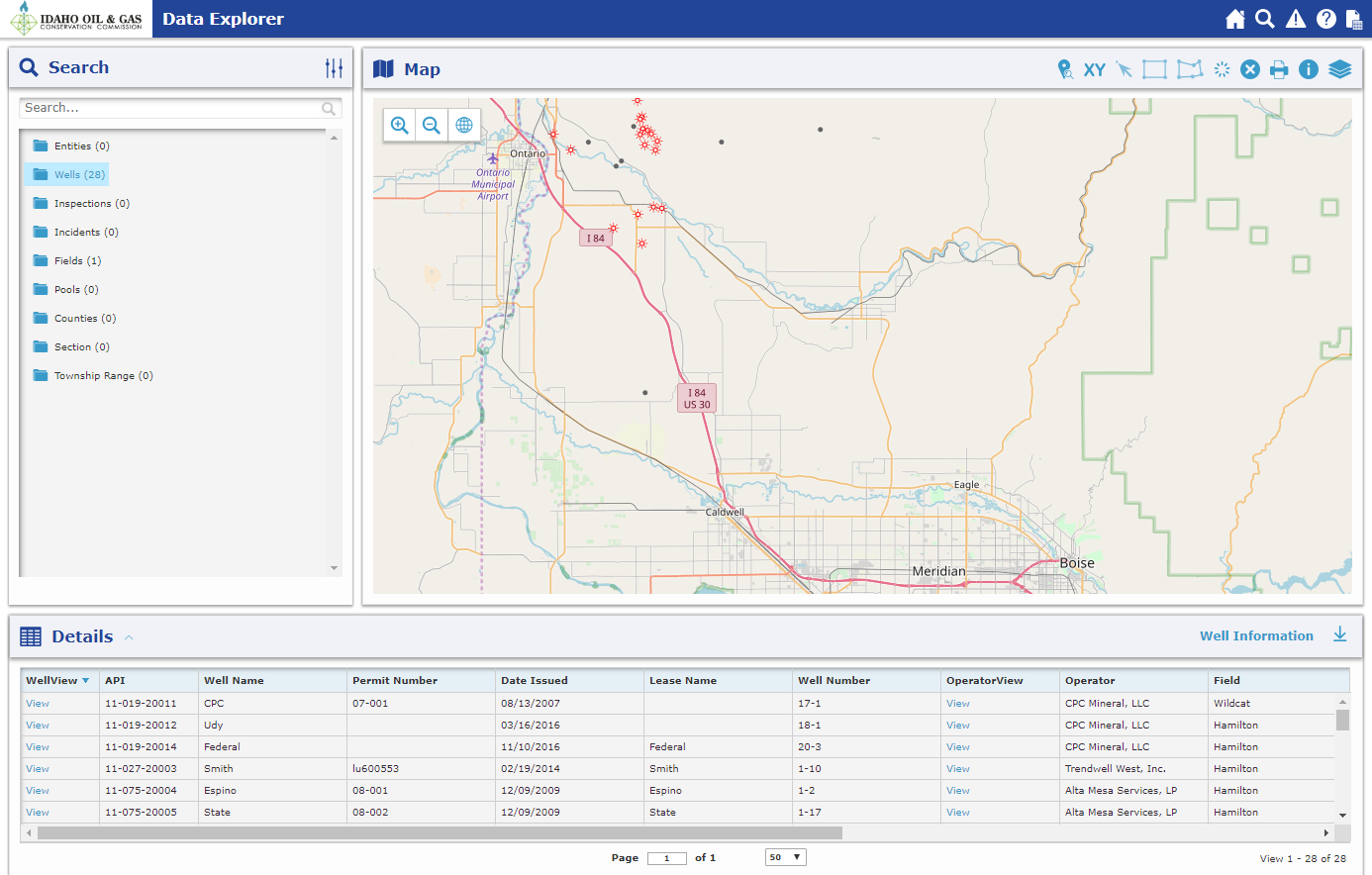The height and width of the screenshot is (875, 1372).
Task: Zoom in on the map
Action: 399,125
